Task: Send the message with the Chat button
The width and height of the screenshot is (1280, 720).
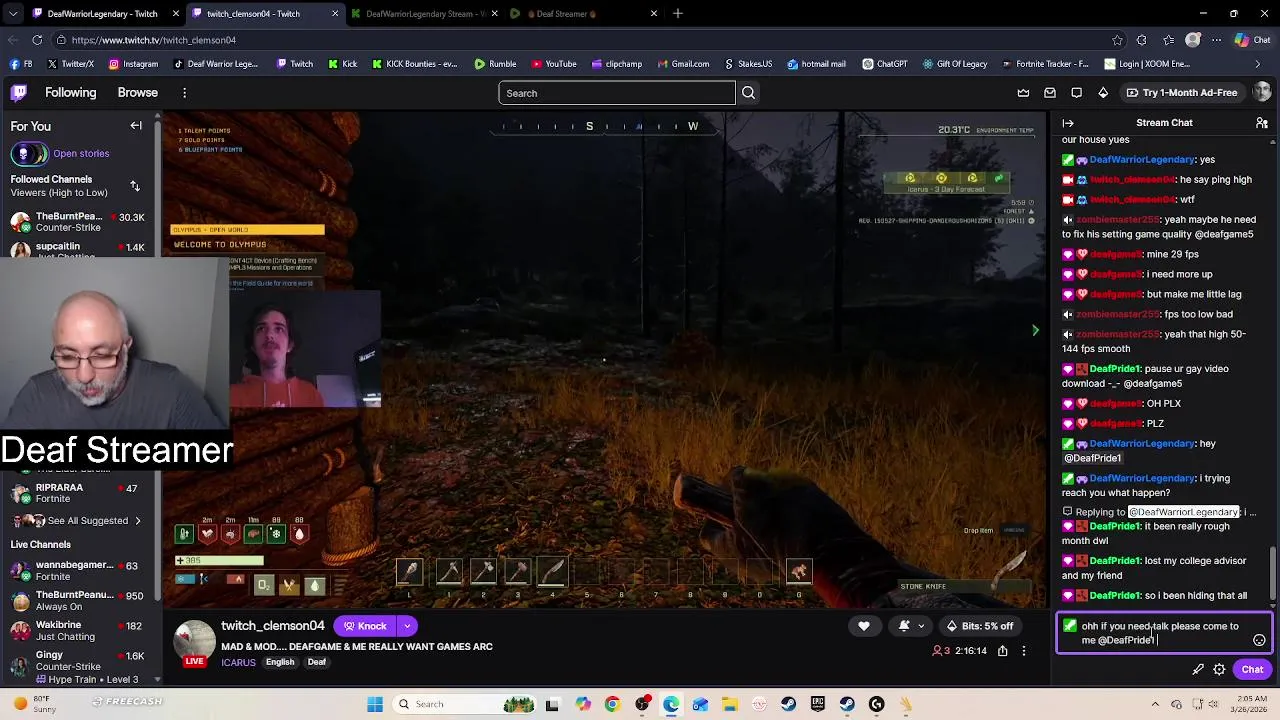Action: pos(1252,670)
